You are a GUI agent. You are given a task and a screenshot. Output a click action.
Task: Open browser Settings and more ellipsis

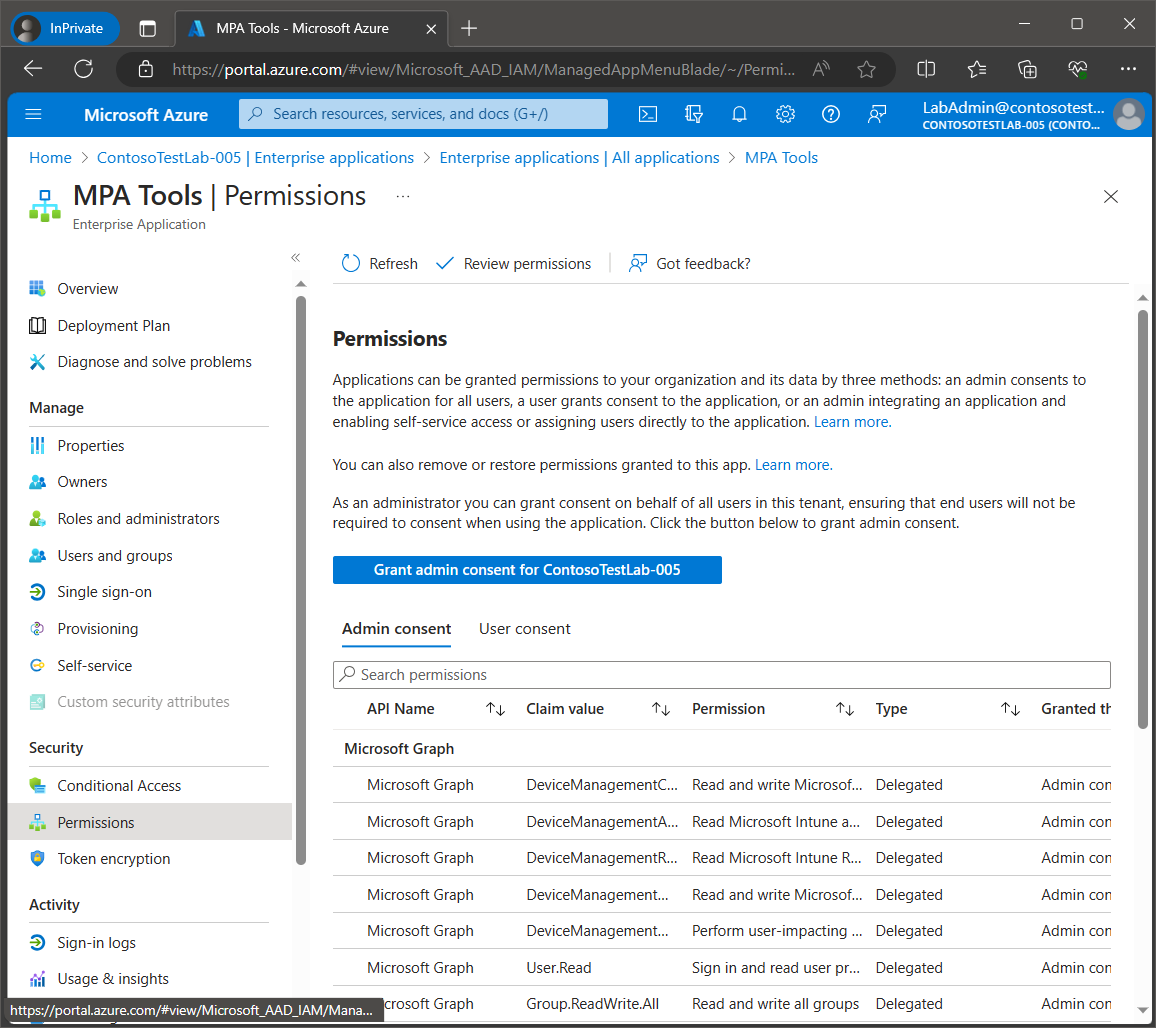point(1128,69)
